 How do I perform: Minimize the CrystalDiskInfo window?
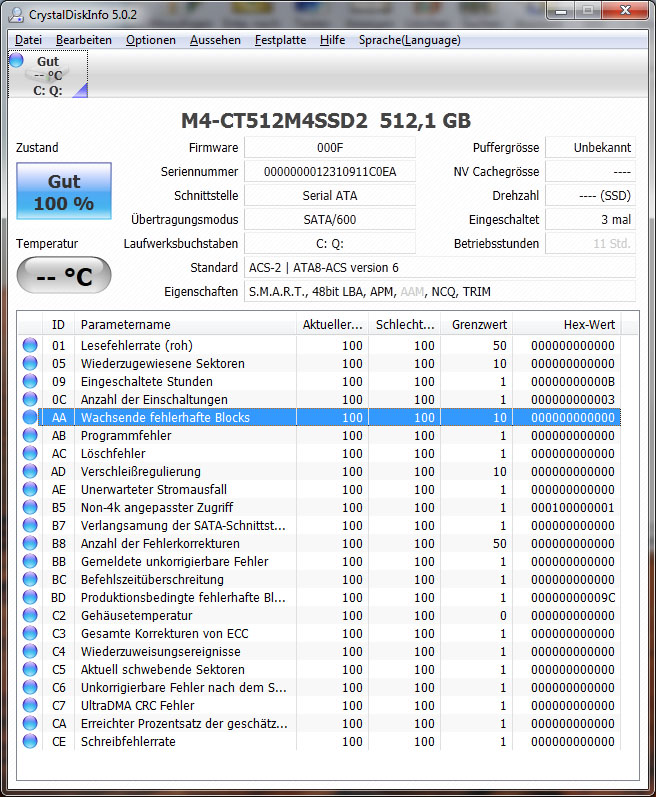pyautogui.click(x=561, y=11)
